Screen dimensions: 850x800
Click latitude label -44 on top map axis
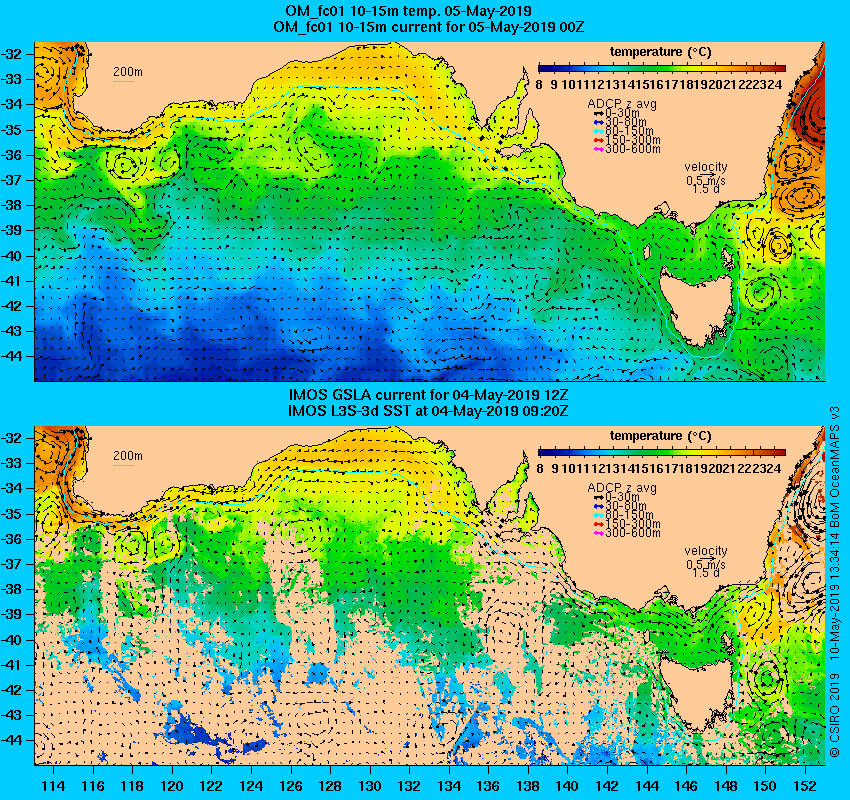coord(12,356)
